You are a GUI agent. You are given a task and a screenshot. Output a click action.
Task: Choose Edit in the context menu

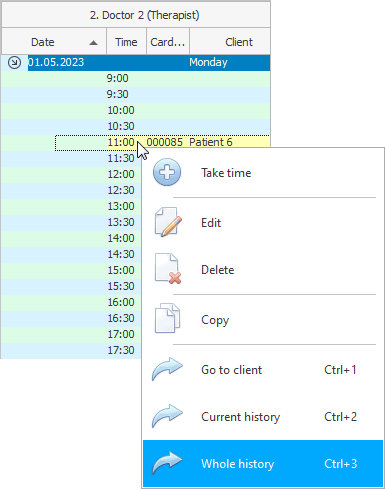[262, 223]
